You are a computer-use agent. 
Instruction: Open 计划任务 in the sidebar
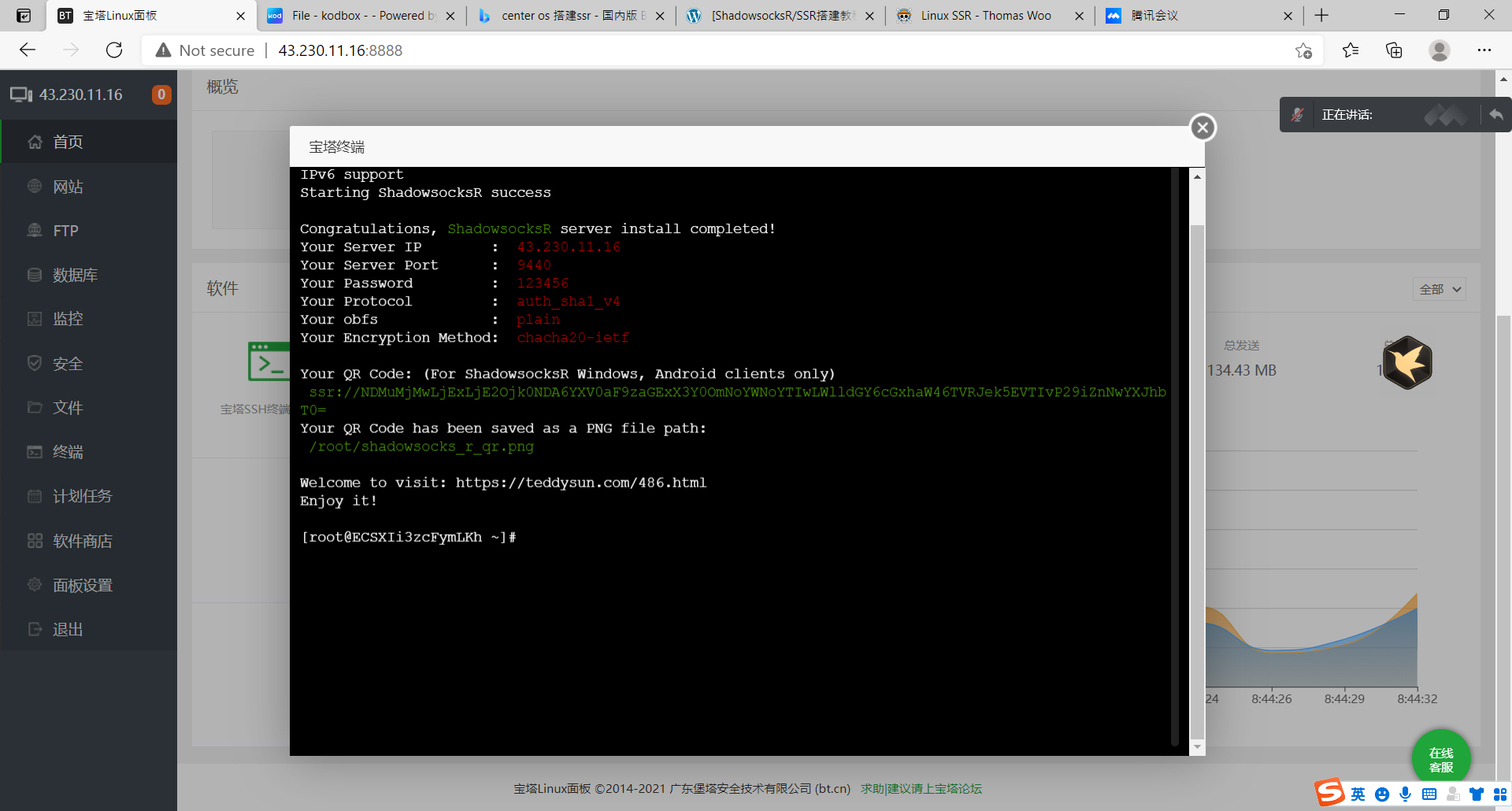pos(88,496)
